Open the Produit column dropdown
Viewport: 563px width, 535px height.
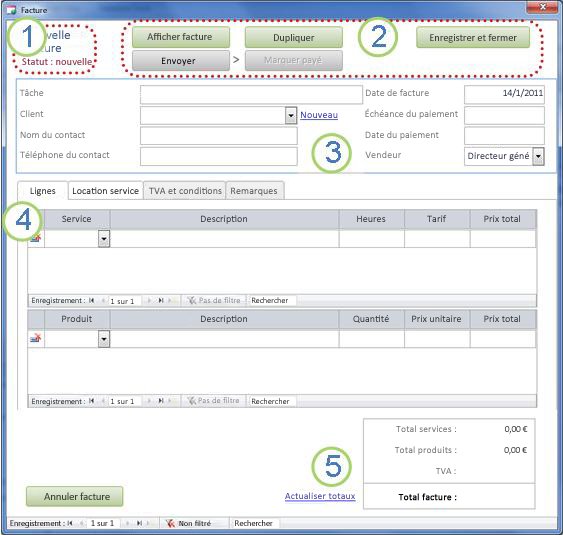point(104,339)
